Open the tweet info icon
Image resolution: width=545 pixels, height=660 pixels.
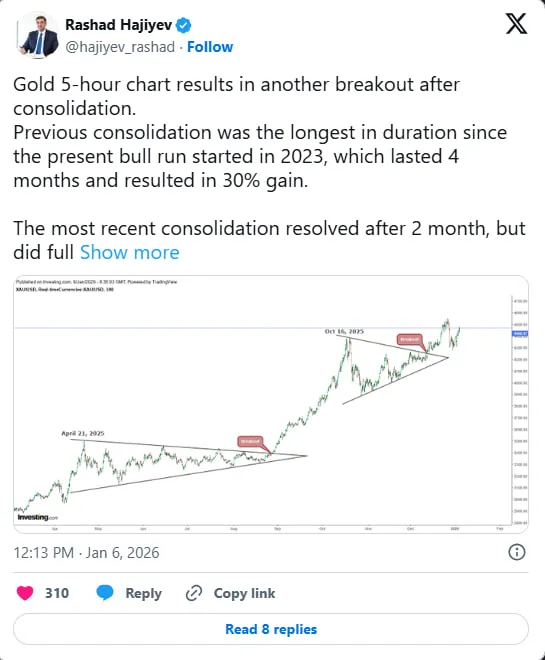pyautogui.click(x=517, y=552)
